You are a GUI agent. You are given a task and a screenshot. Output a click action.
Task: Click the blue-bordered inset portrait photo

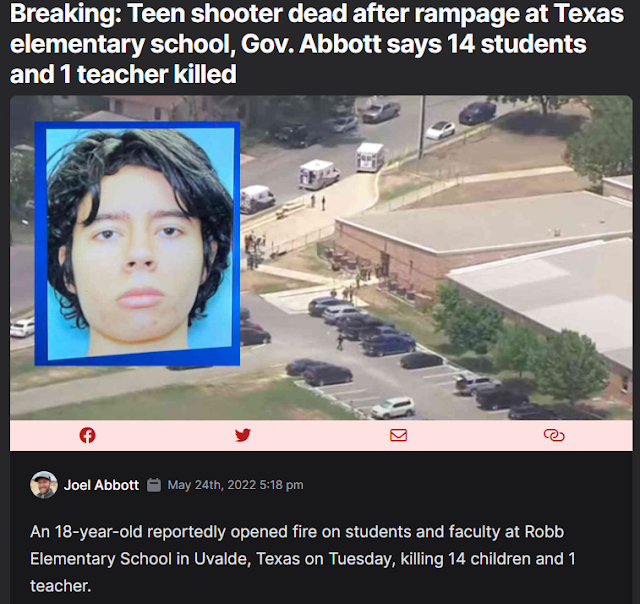tap(137, 244)
